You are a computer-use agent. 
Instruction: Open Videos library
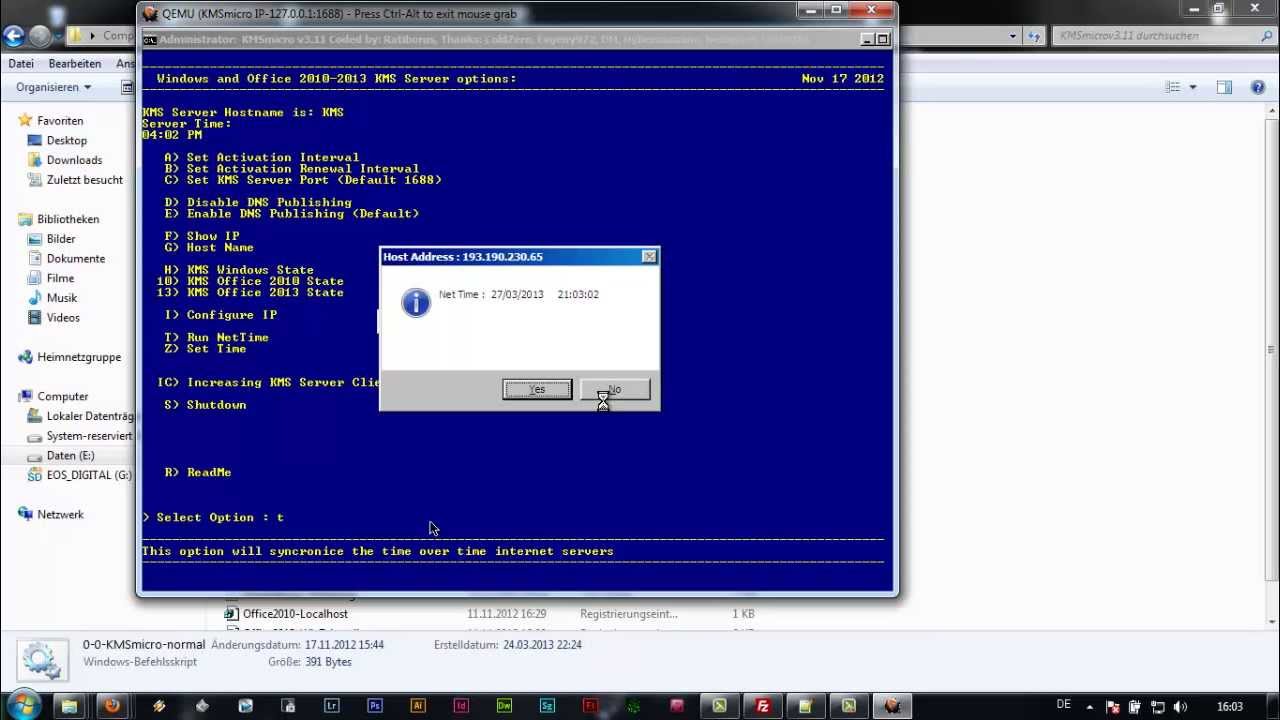point(63,318)
